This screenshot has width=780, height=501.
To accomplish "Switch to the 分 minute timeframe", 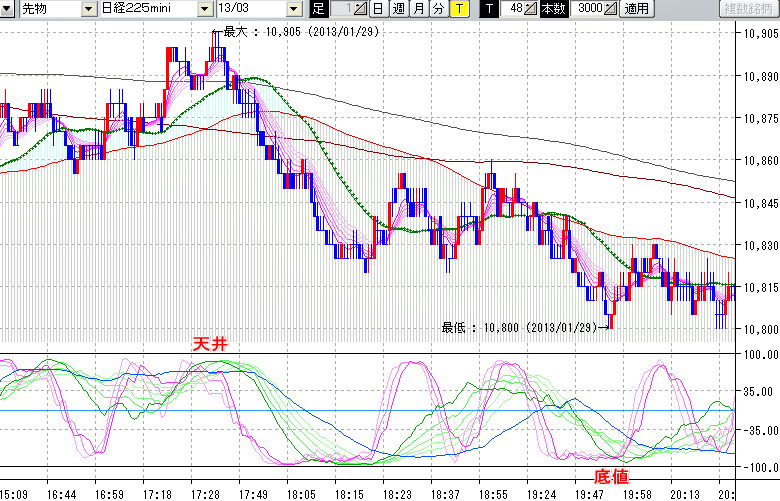I will click(x=438, y=9).
